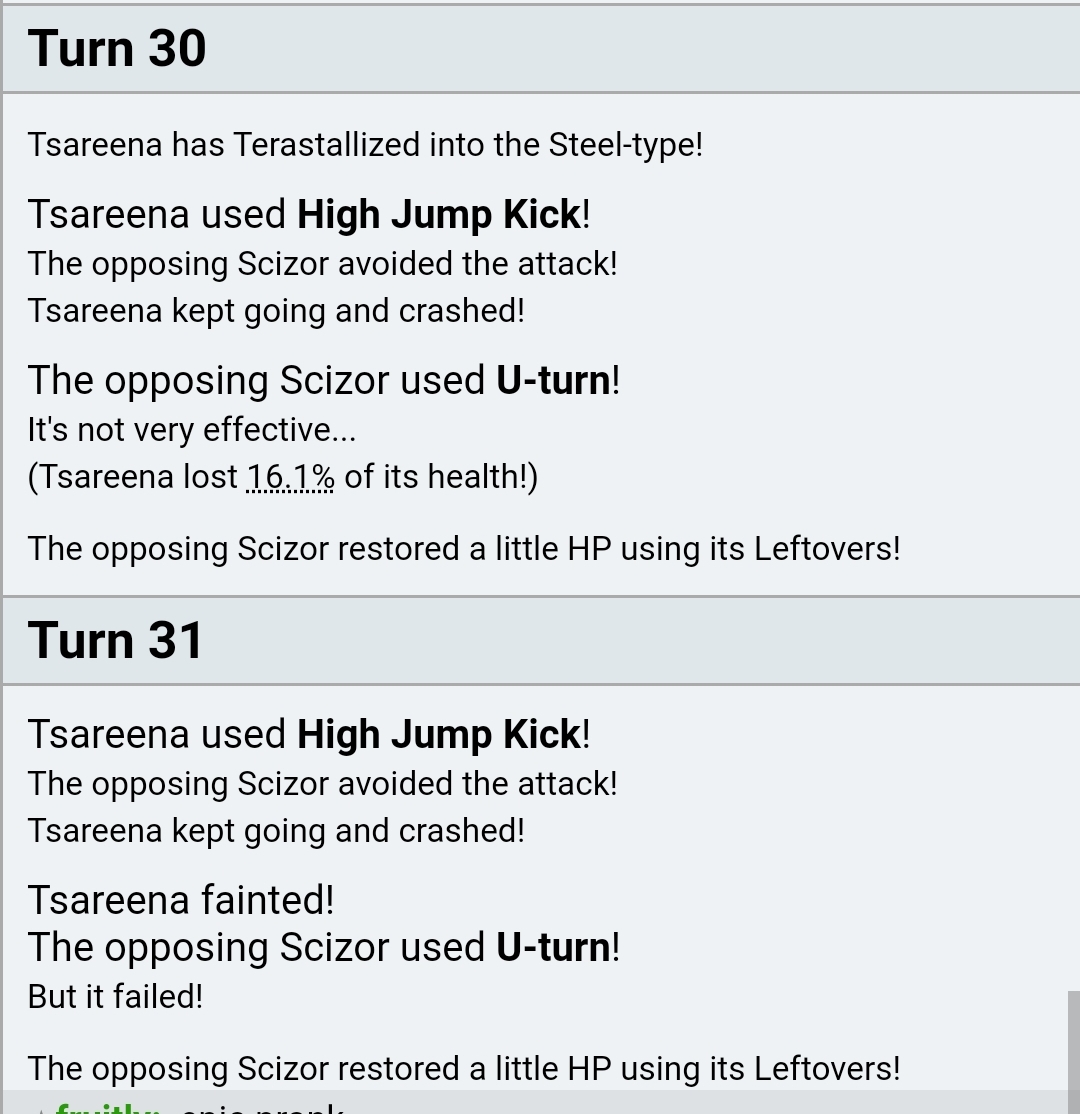Click Turn 31 Leftovers recovery message
The height and width of the screenshot is (1114, 1080).
coord(464,1069)
